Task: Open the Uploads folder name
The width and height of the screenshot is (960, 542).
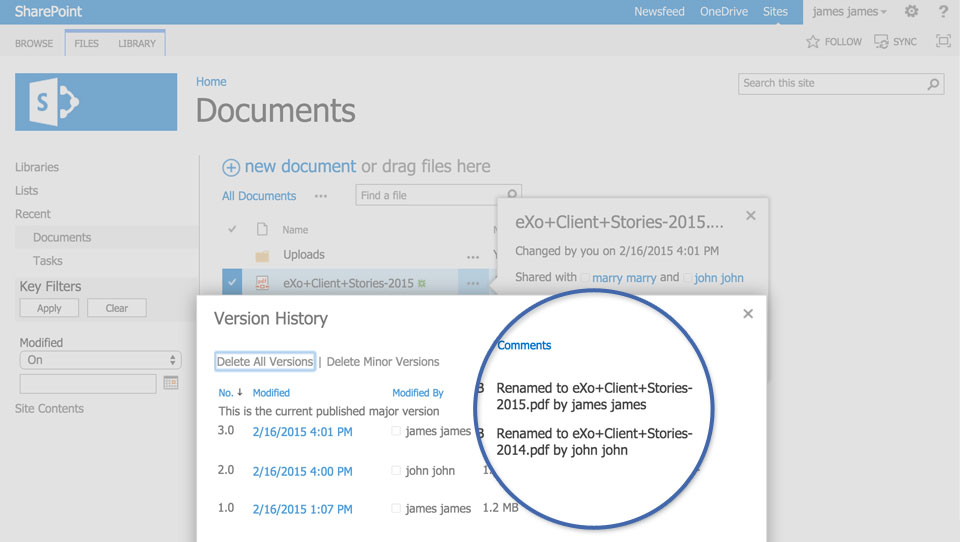Action: [x=304, y=255]
